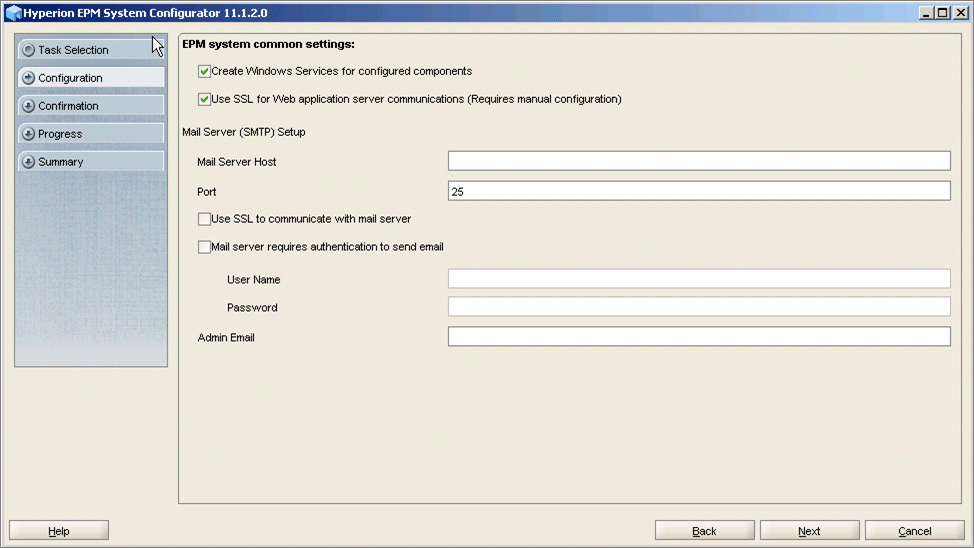Select the Task Selection step label
The width and height of the screenshot is (974, 548).
pos(73,50)
